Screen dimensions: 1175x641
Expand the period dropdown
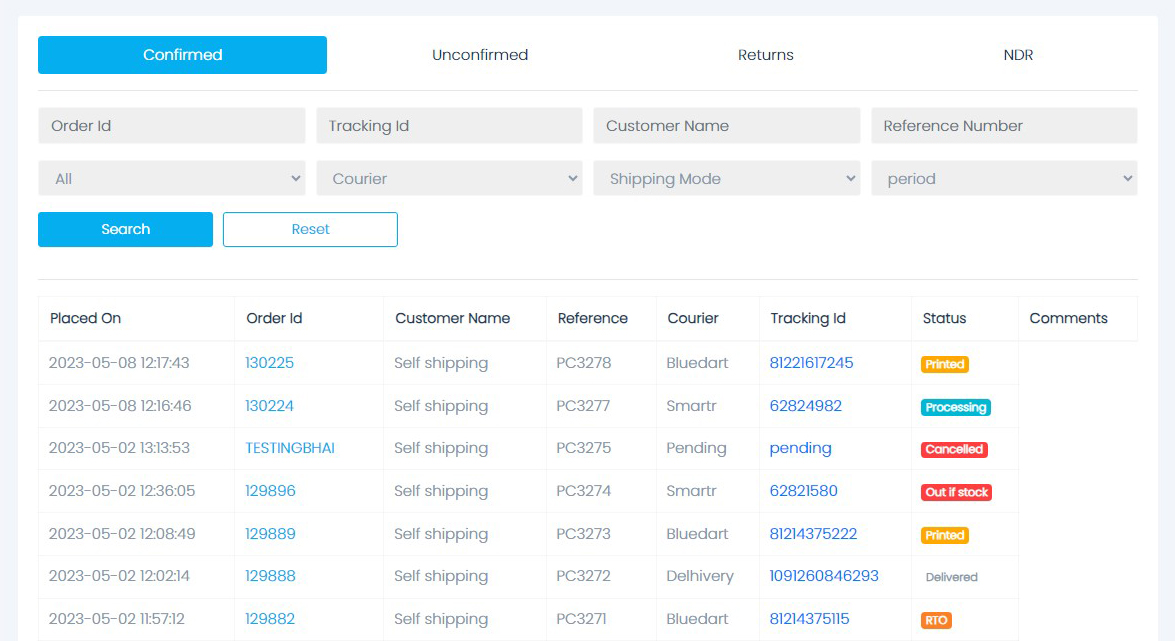[1004, 179]
